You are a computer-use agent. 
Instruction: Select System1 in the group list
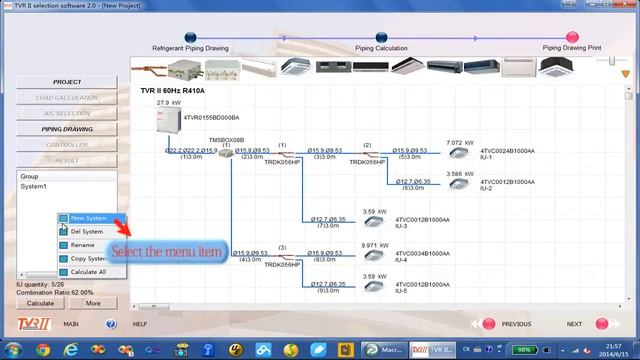coord(33,187)
